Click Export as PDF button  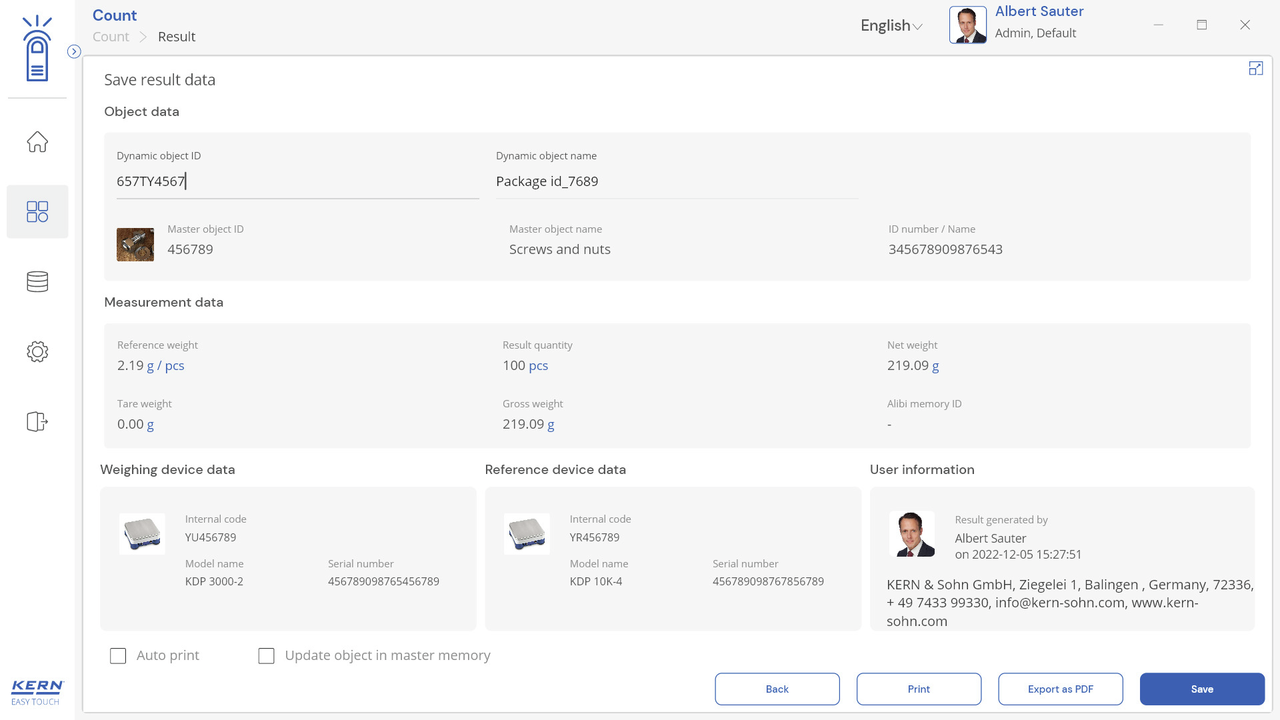click(1060, 689)
